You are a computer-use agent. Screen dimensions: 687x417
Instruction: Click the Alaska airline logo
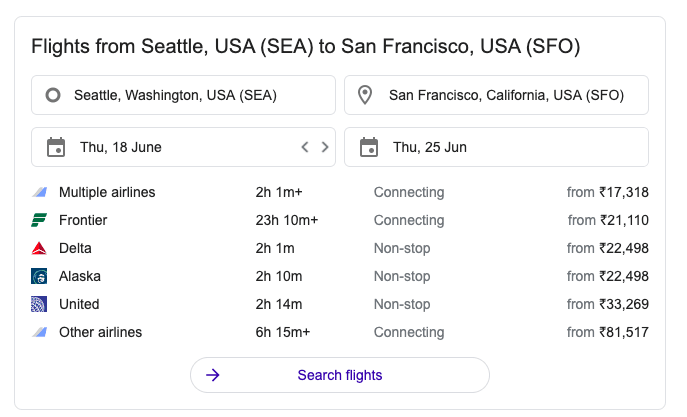[39, 276]
